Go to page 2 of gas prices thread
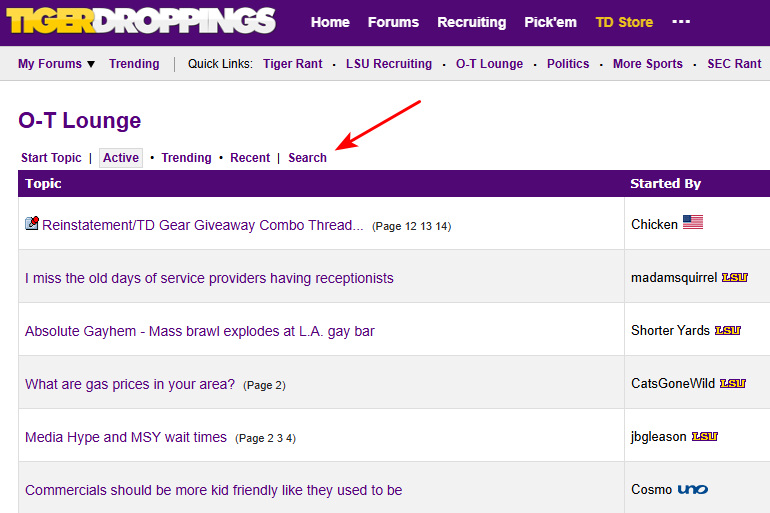 tap(279, 385)
